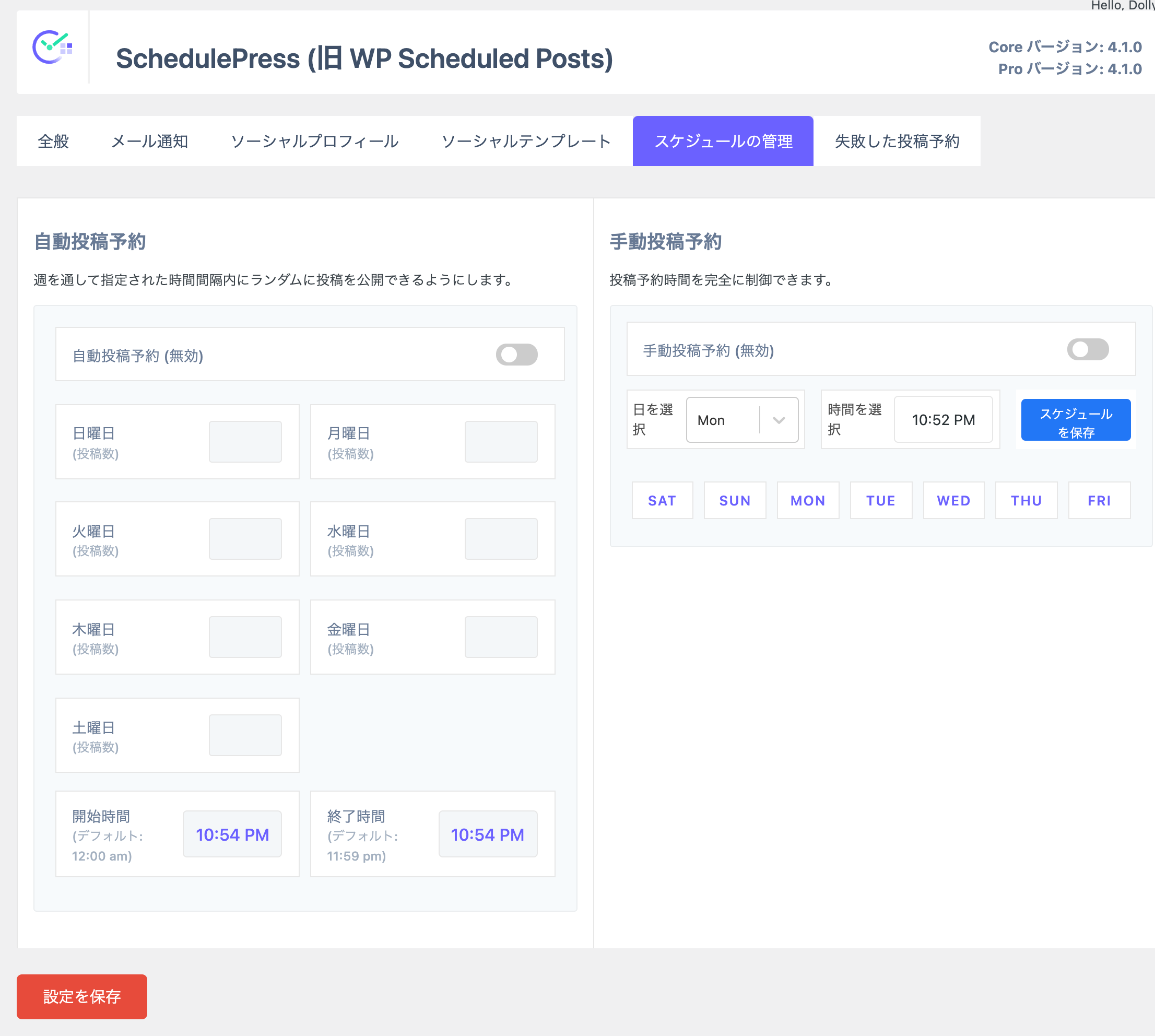Open the 日を選択 Mon dropdown

click(x=742, y=420)
